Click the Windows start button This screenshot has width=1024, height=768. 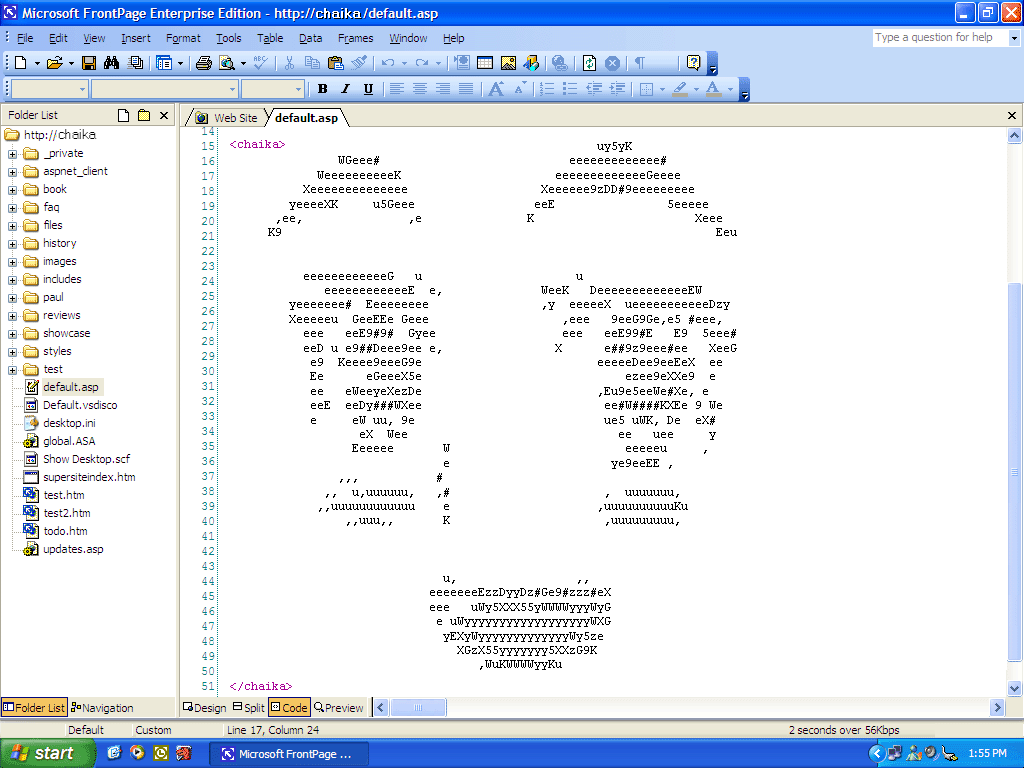point(46,754)
